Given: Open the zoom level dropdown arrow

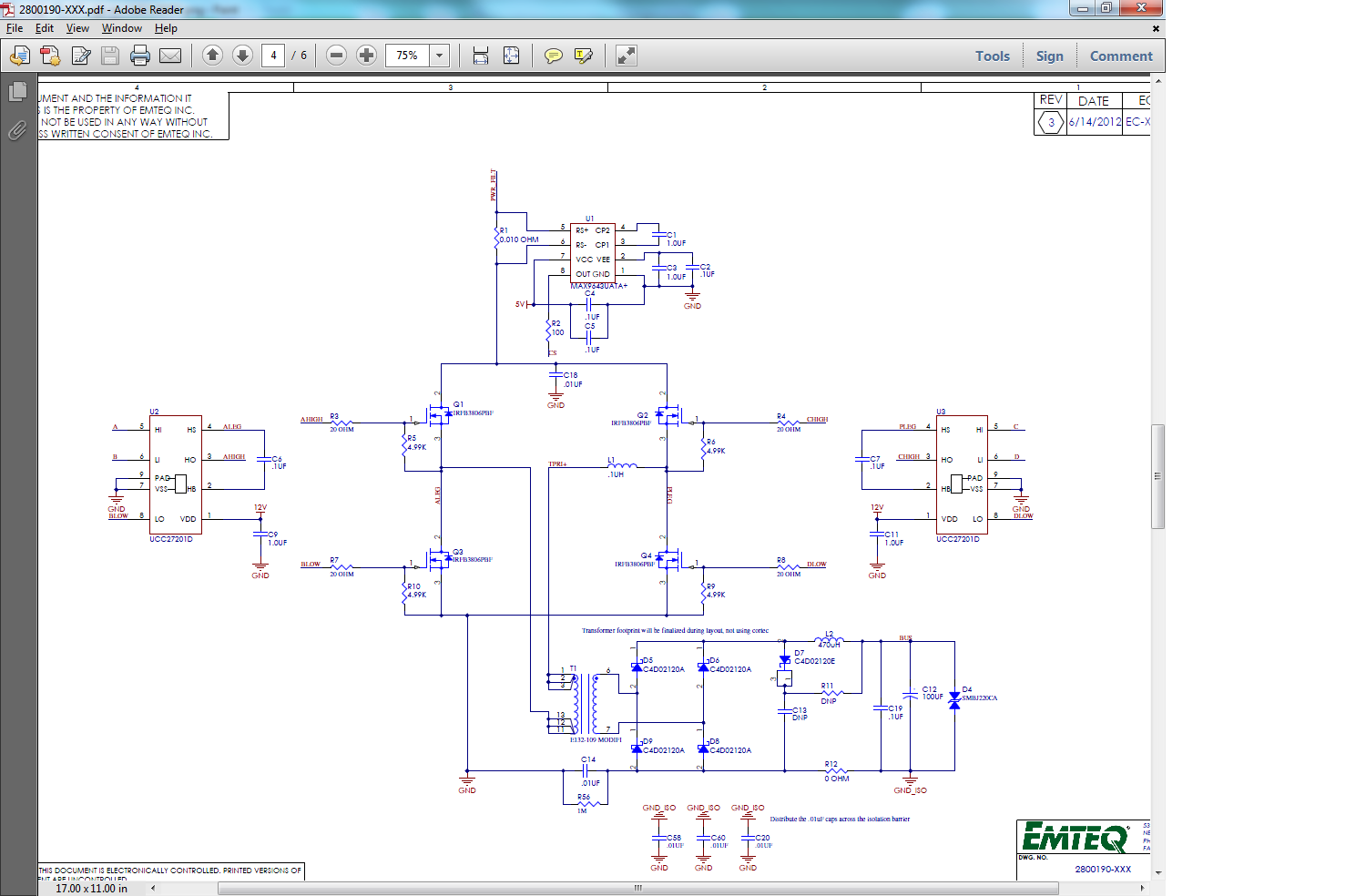Looking at the screenshot, I should pos(439,56).
